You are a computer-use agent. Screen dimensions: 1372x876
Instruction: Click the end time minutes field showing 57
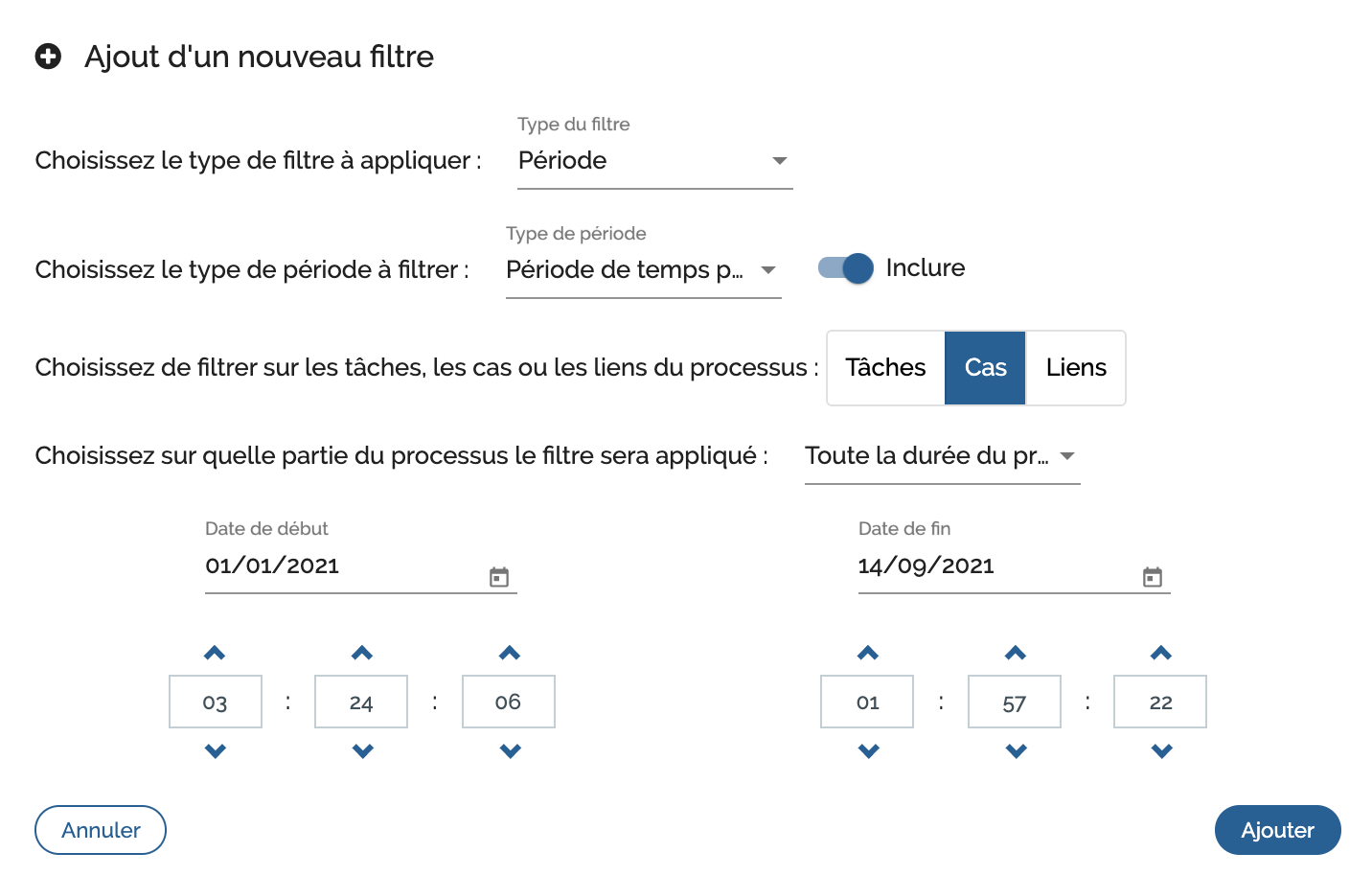(x=1014, y=701)
